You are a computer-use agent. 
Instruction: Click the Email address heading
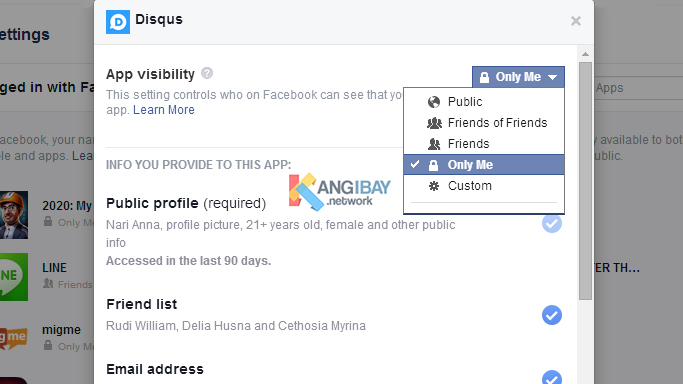[x=155, y=369]
